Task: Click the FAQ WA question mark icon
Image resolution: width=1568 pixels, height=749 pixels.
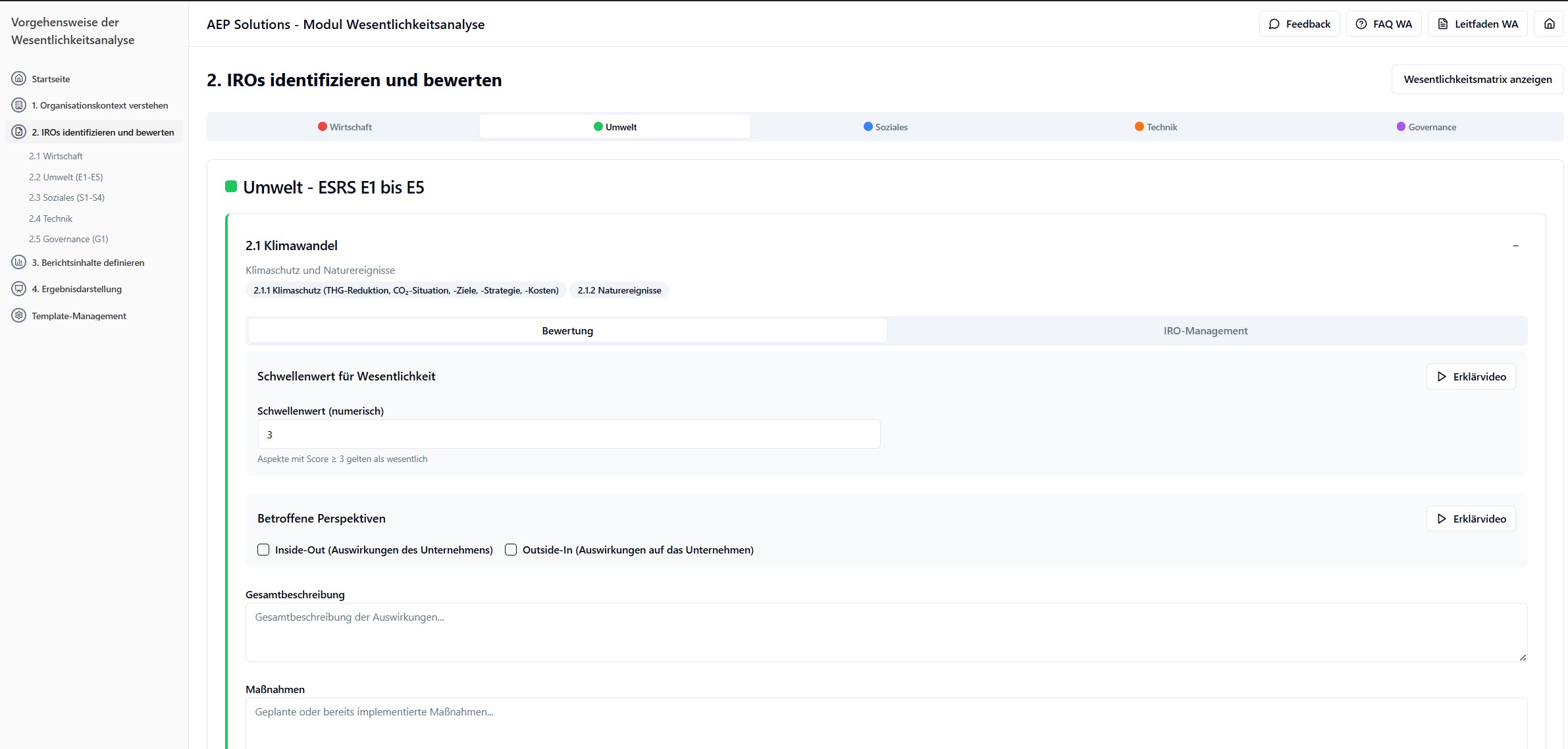Action: pyautogui.click(x=1361, y=24)
